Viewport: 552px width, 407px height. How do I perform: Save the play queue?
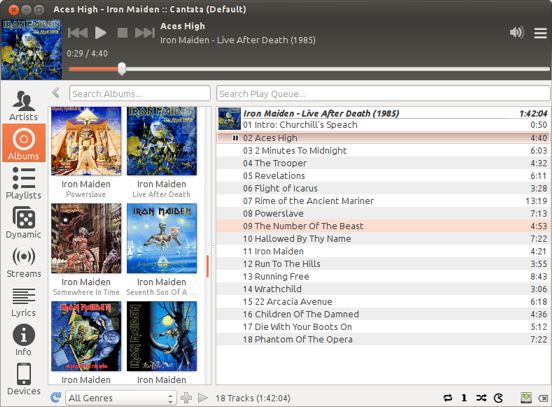(526, 398)
